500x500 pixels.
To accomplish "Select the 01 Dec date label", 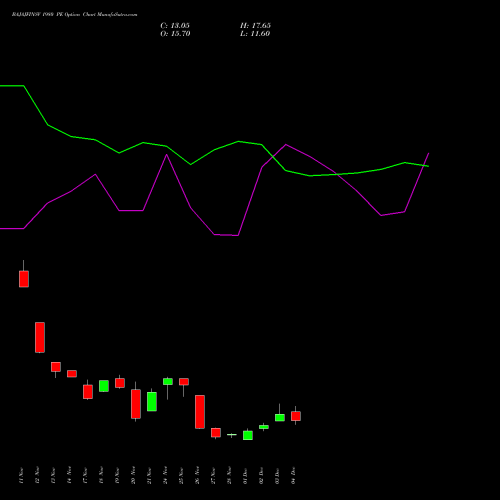I will [x=245, y=476].
